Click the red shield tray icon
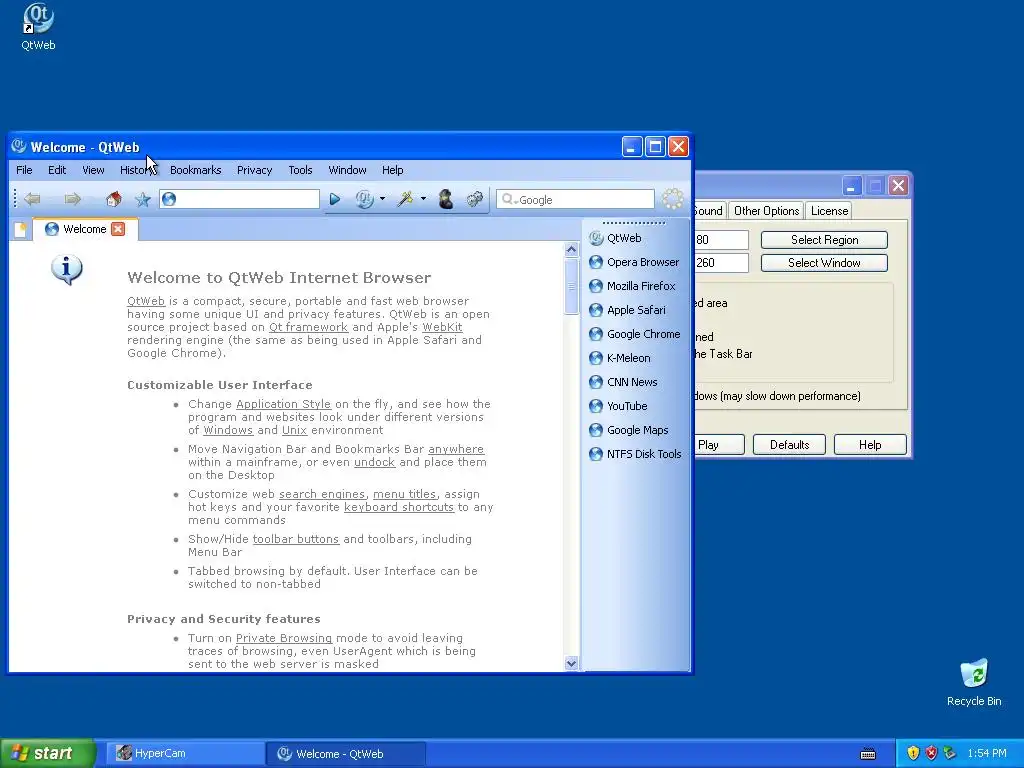 pos(931,754)
